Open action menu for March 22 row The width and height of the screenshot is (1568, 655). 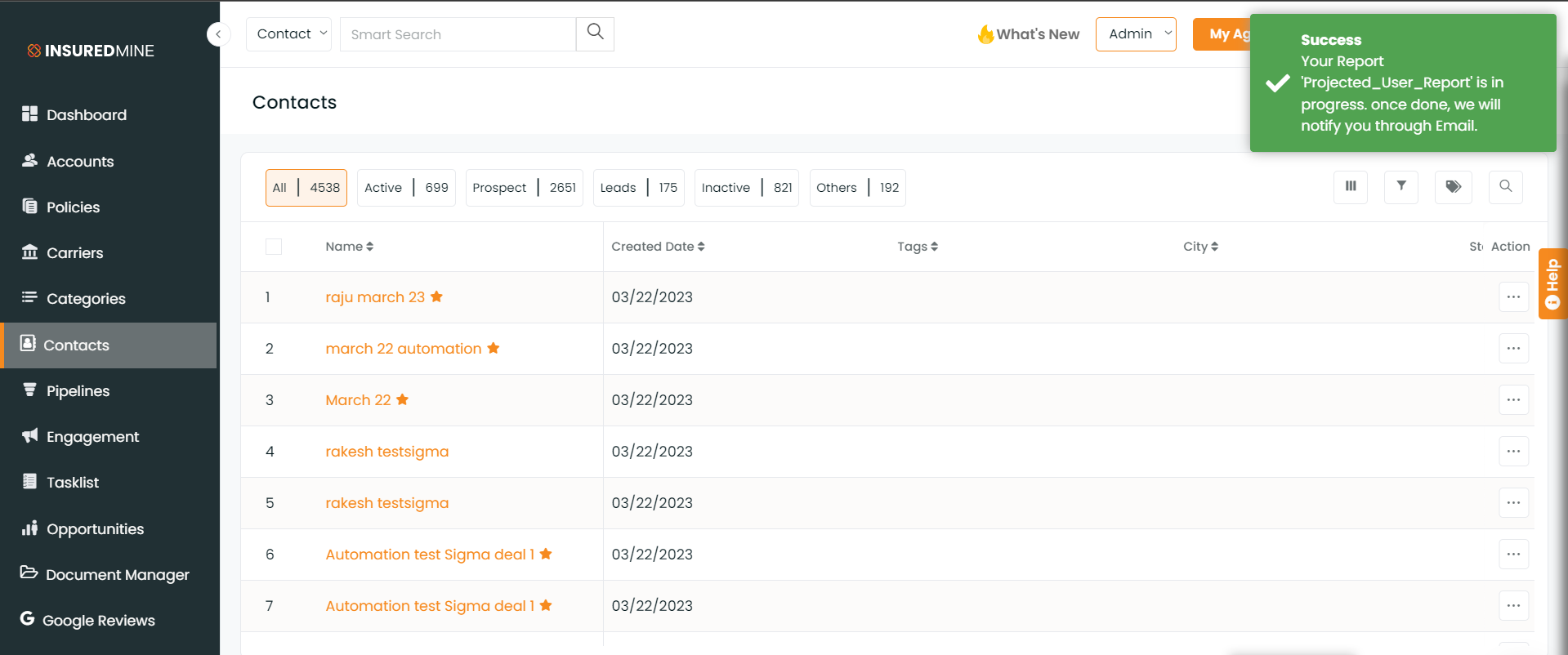[1513, 400]
